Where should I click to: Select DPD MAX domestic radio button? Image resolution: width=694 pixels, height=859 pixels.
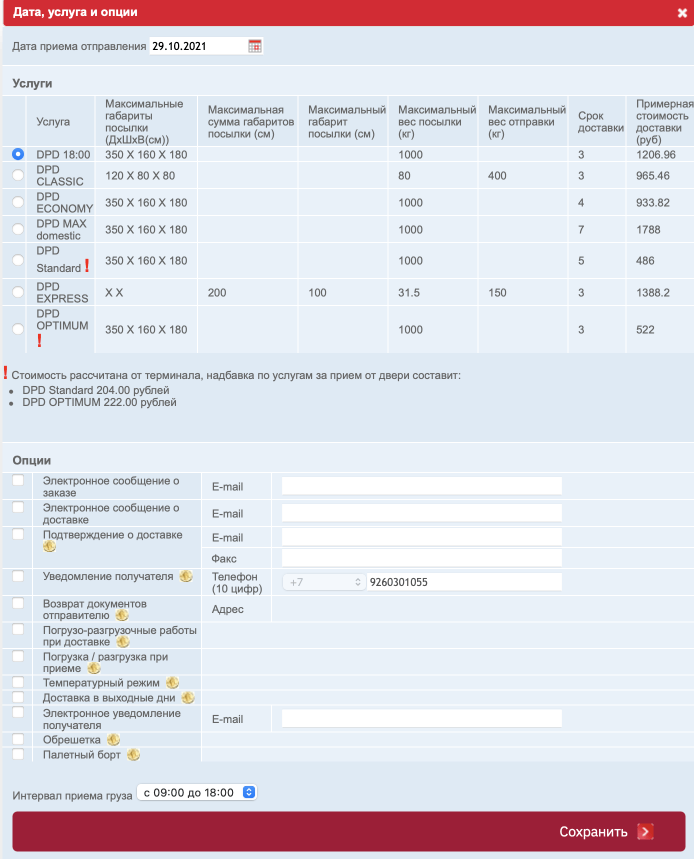tap(18, 228)
